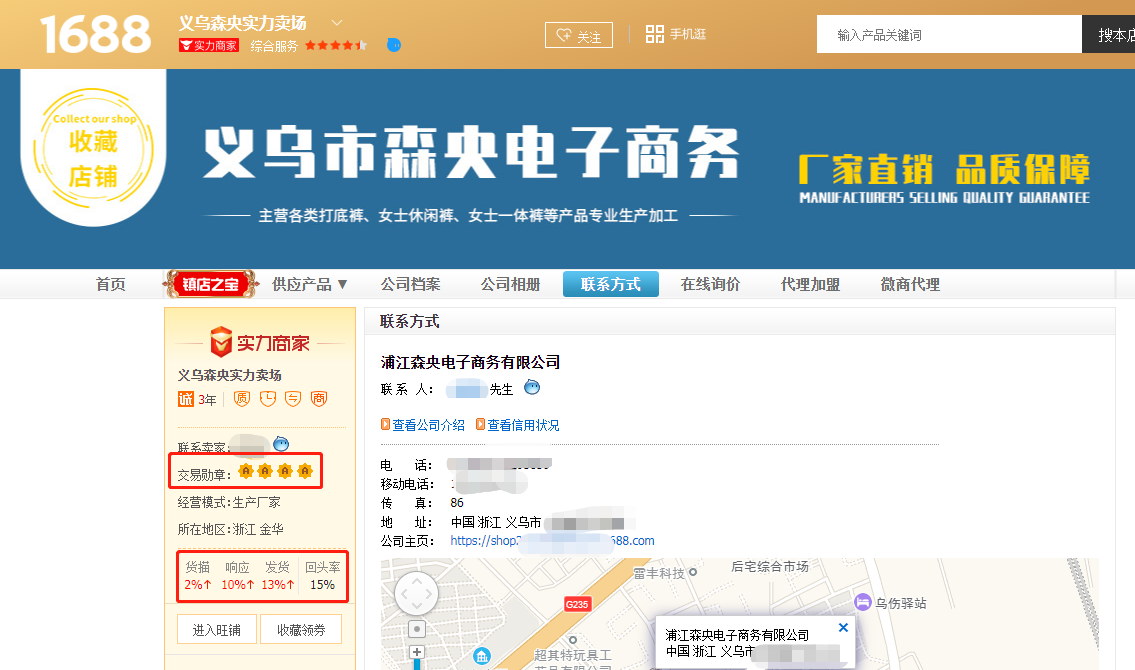Open the 公司相册 tab
The height and width of the screenshot is (670, 1135).
coord(510,284)
